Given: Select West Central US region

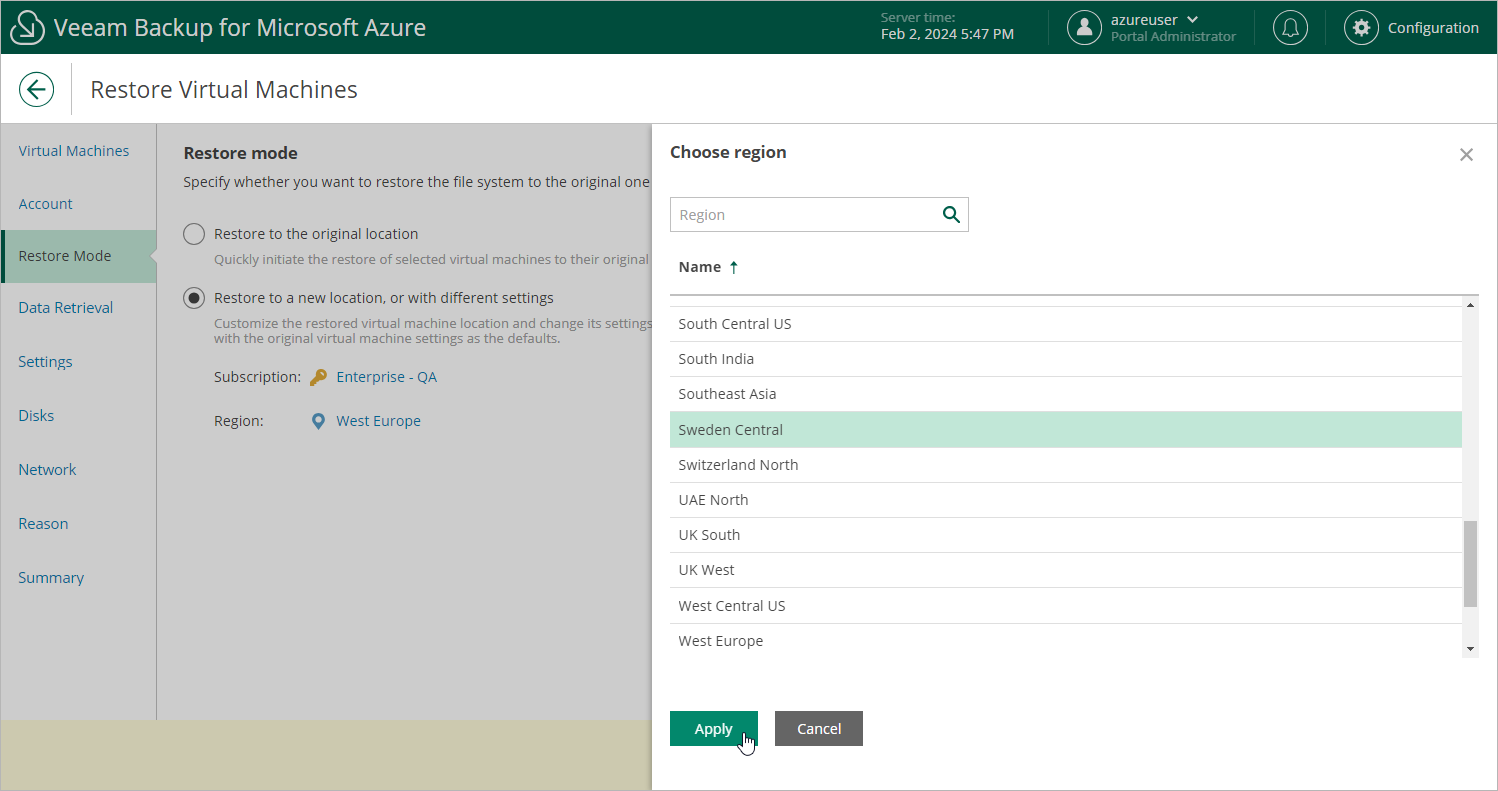Looking at the screenshot, I should [1066, 606].
